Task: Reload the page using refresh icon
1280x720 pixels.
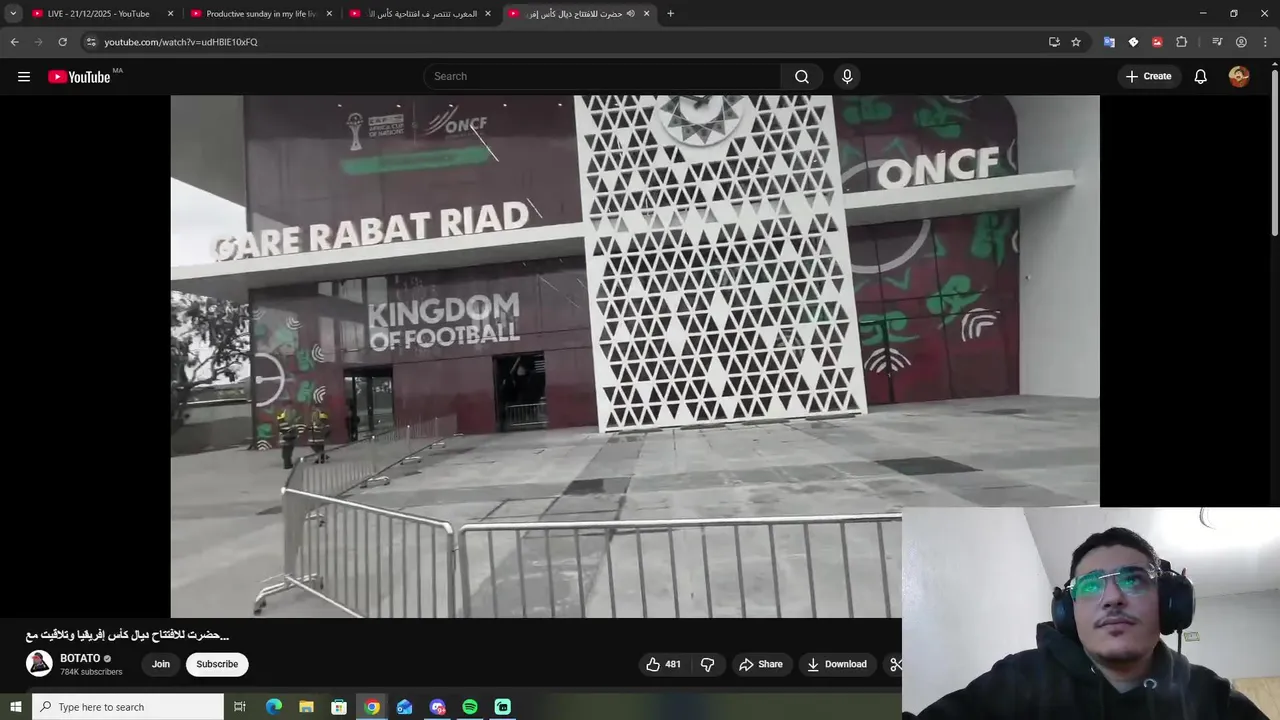Action: tap(62, 42)
